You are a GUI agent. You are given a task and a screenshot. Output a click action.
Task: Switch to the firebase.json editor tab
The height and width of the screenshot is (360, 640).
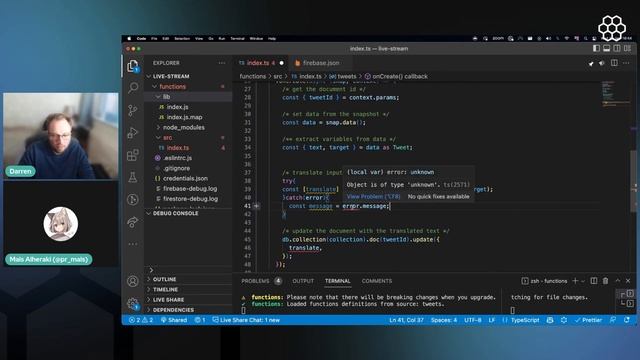[x=321, y=63]
